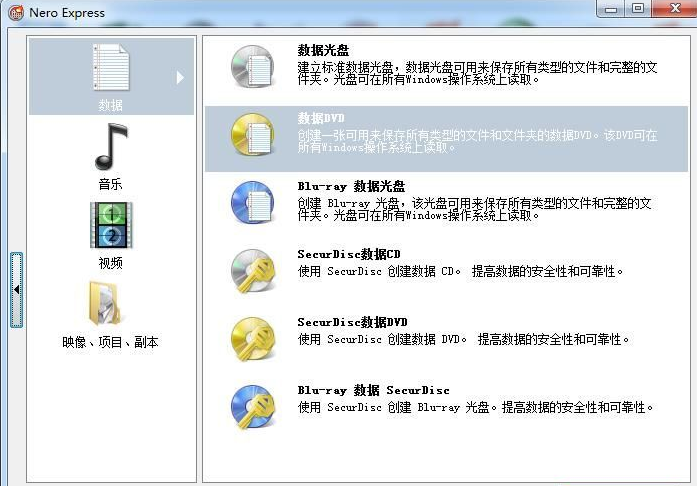This screenshot has height=486, width=697.
Task: Click the Blu-ray 数据 SecurDisc key icon
Action: pos(253,407)
